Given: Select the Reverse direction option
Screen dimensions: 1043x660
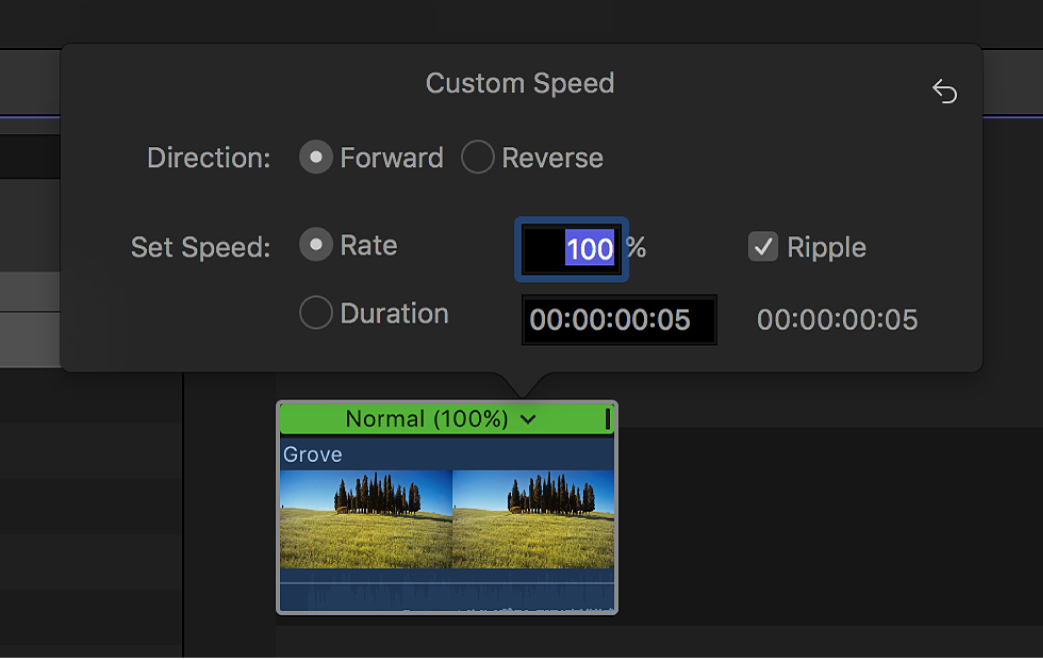Looking at the screenshot, I should [478, 158].
